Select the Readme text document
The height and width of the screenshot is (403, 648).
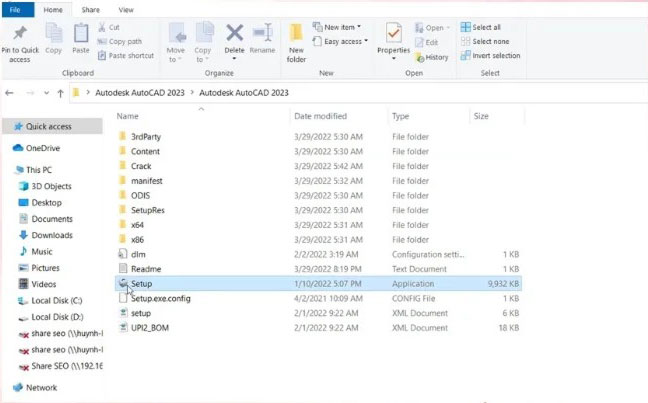pos(146,269)
